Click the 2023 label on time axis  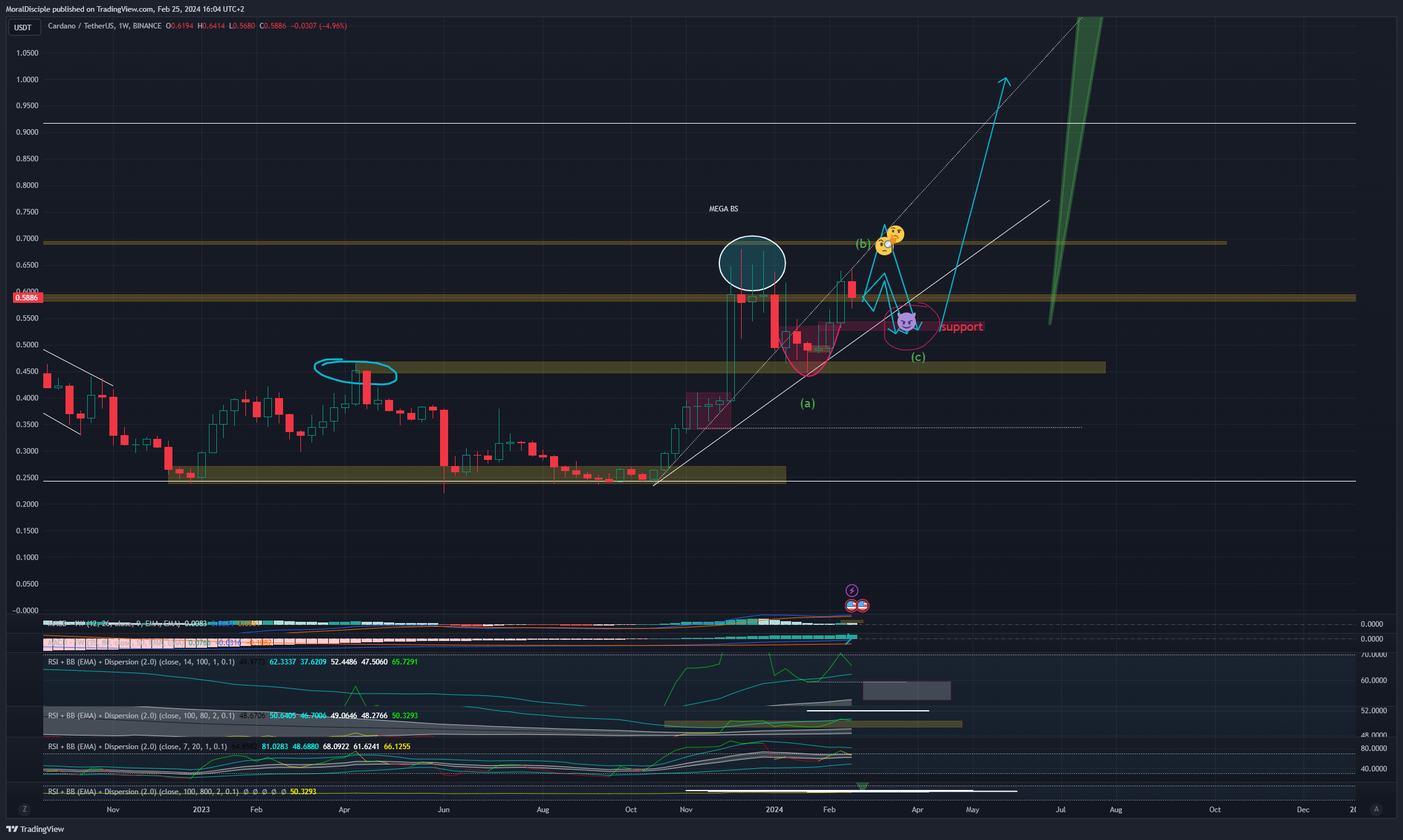[x=201, y=810]
